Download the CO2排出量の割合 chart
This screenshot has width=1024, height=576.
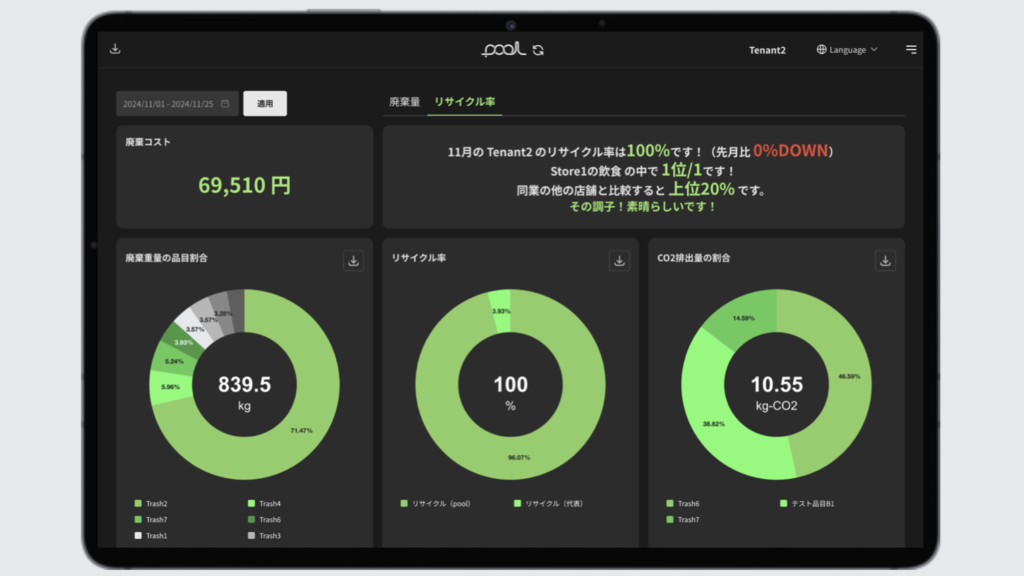(x=885, y=260)
